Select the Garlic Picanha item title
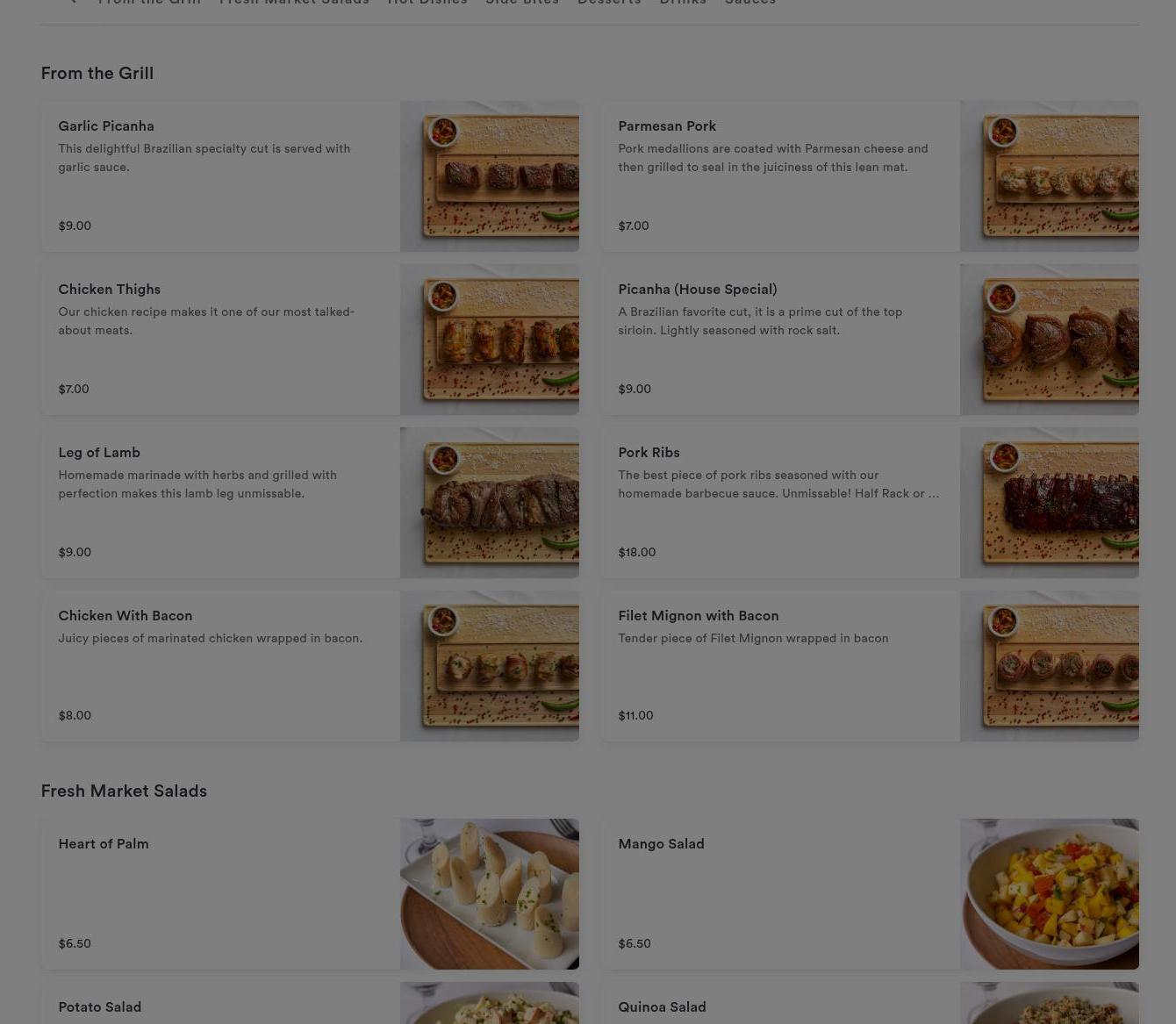The width and height of the screenshot is (1176, 1024). pyautogui.click(x=106, y=126)
